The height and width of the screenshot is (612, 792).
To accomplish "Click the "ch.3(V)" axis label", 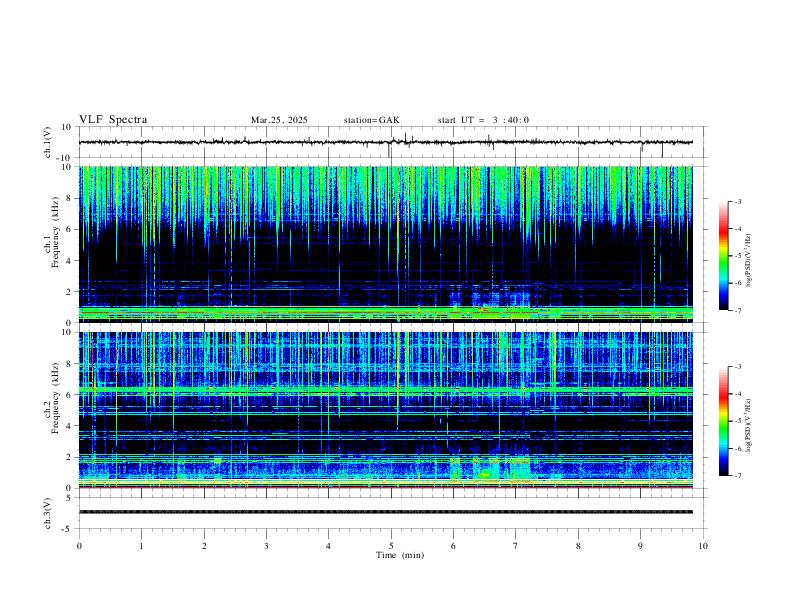I will [x=48, y=513].
